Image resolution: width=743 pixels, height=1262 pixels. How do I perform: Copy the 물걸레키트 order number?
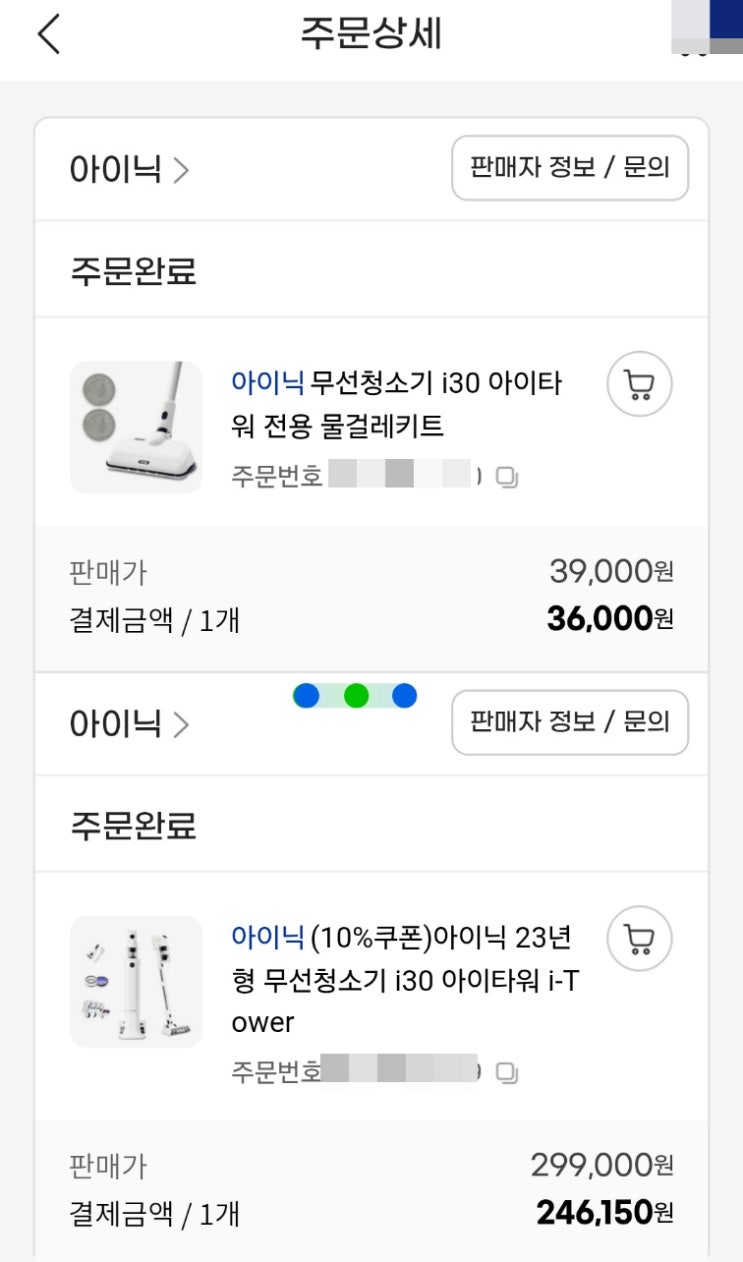click(508, 477)
